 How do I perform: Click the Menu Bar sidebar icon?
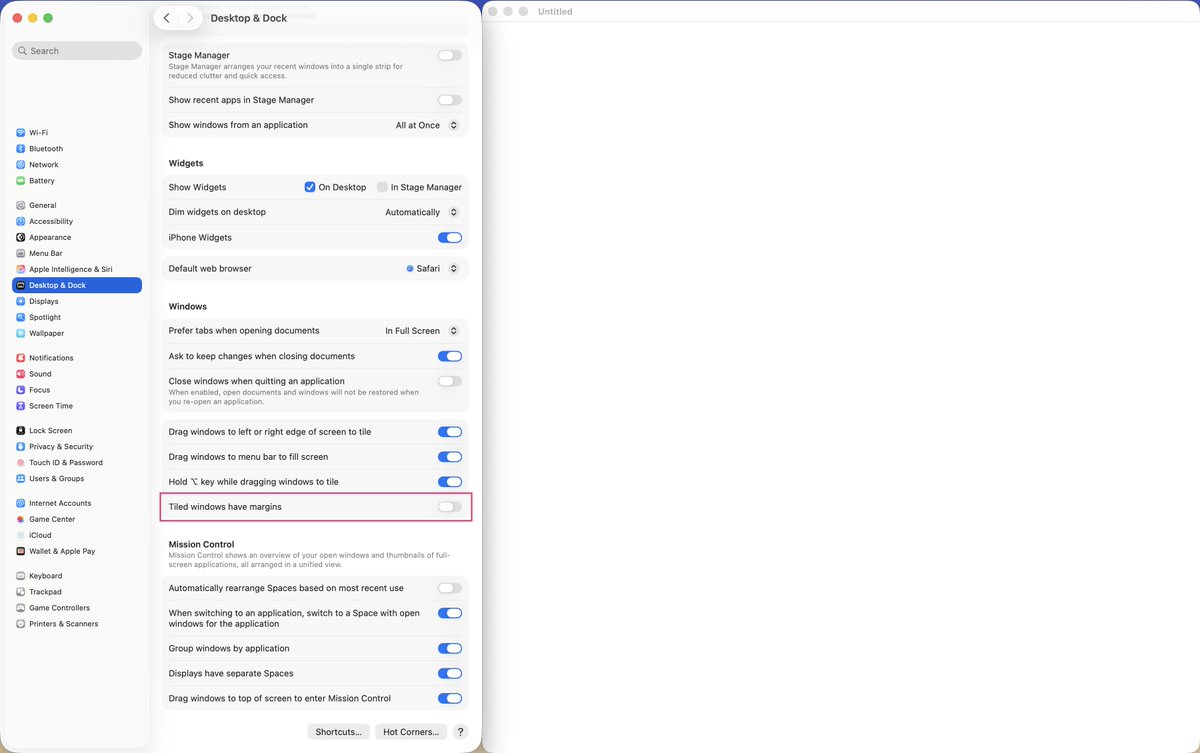click(20, 253)
